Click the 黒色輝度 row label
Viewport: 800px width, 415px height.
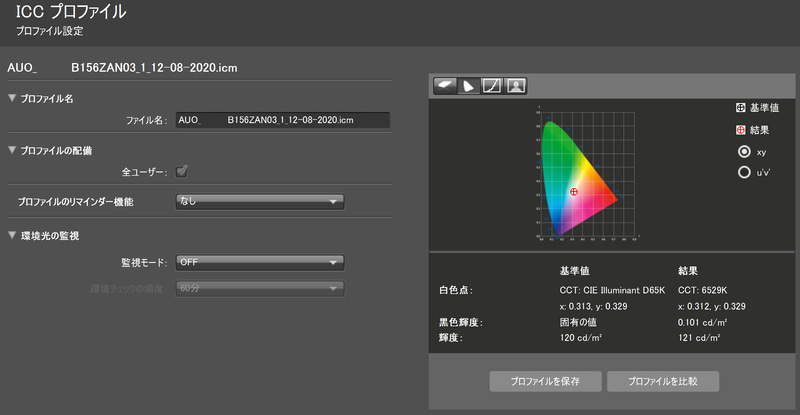point(461,323)
